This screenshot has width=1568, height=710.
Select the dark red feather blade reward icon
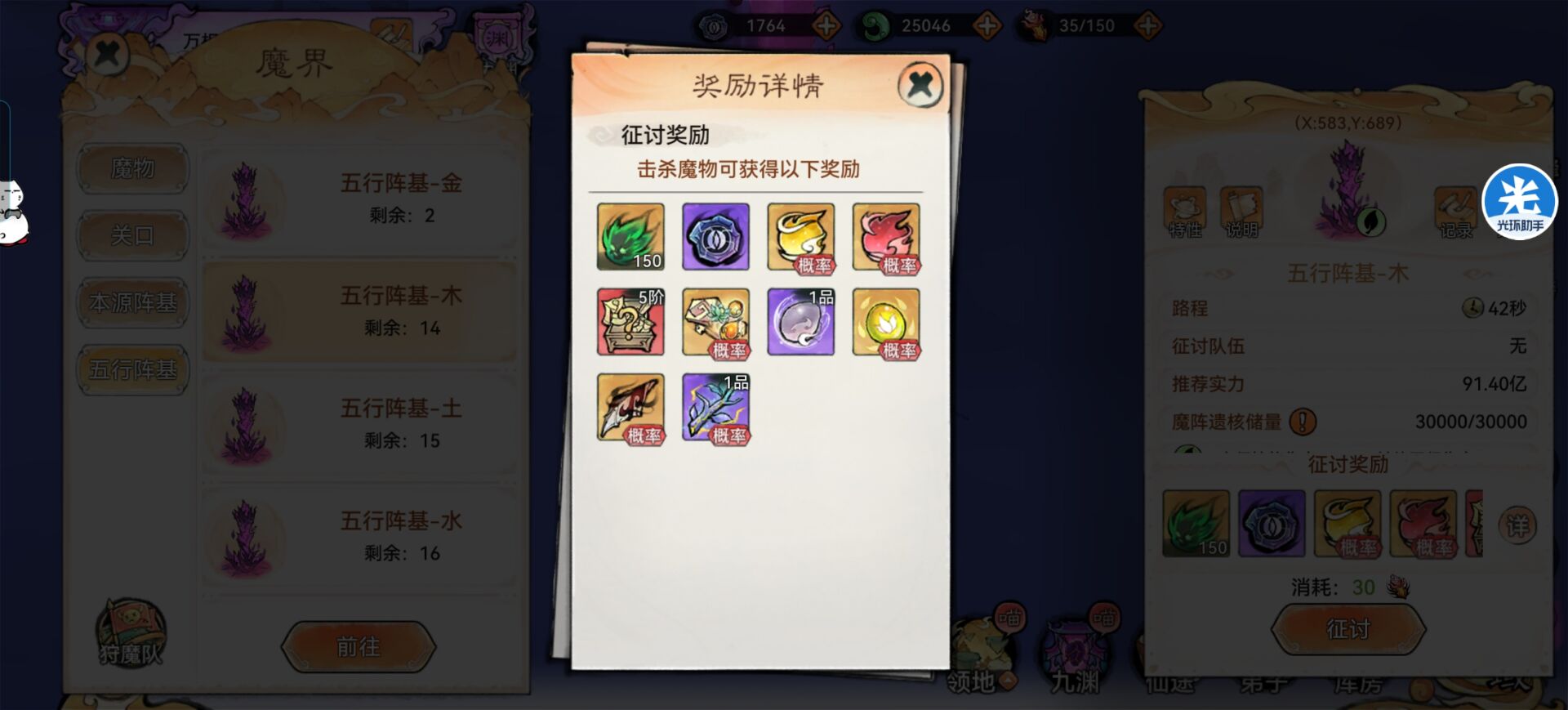(630, 407)
